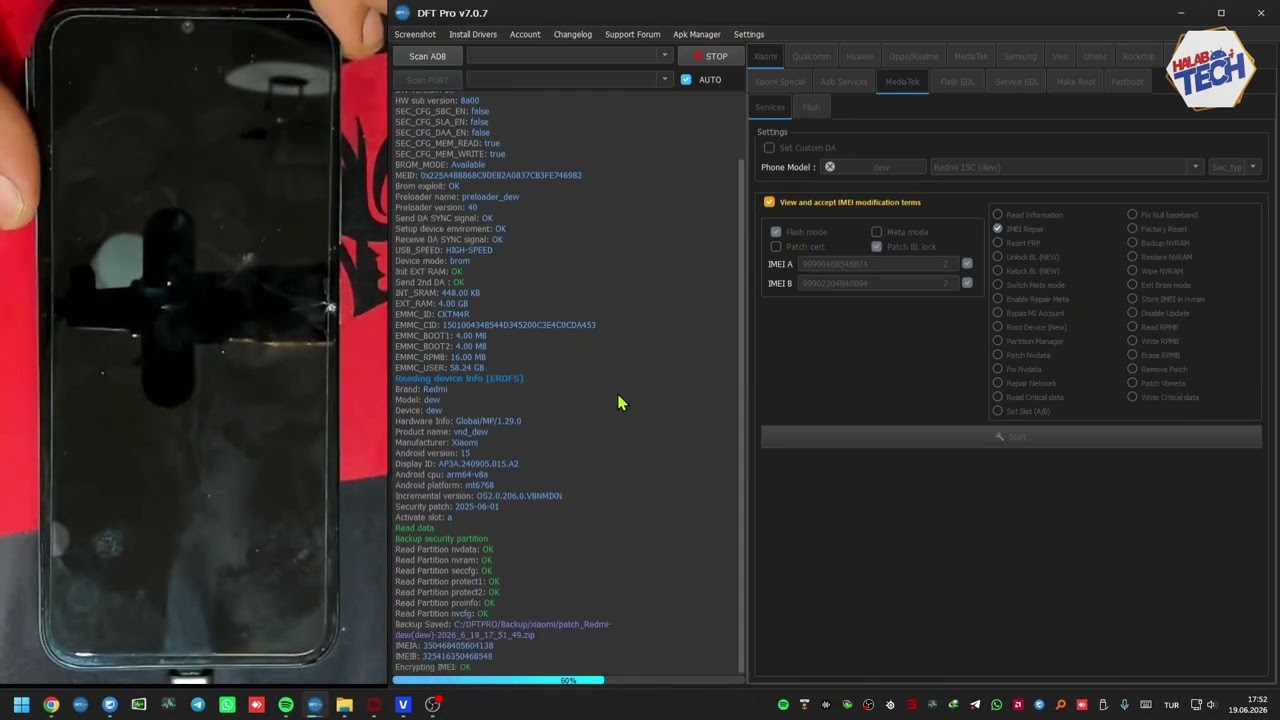Open the Fastboot tab

[x=1127, y=81]
